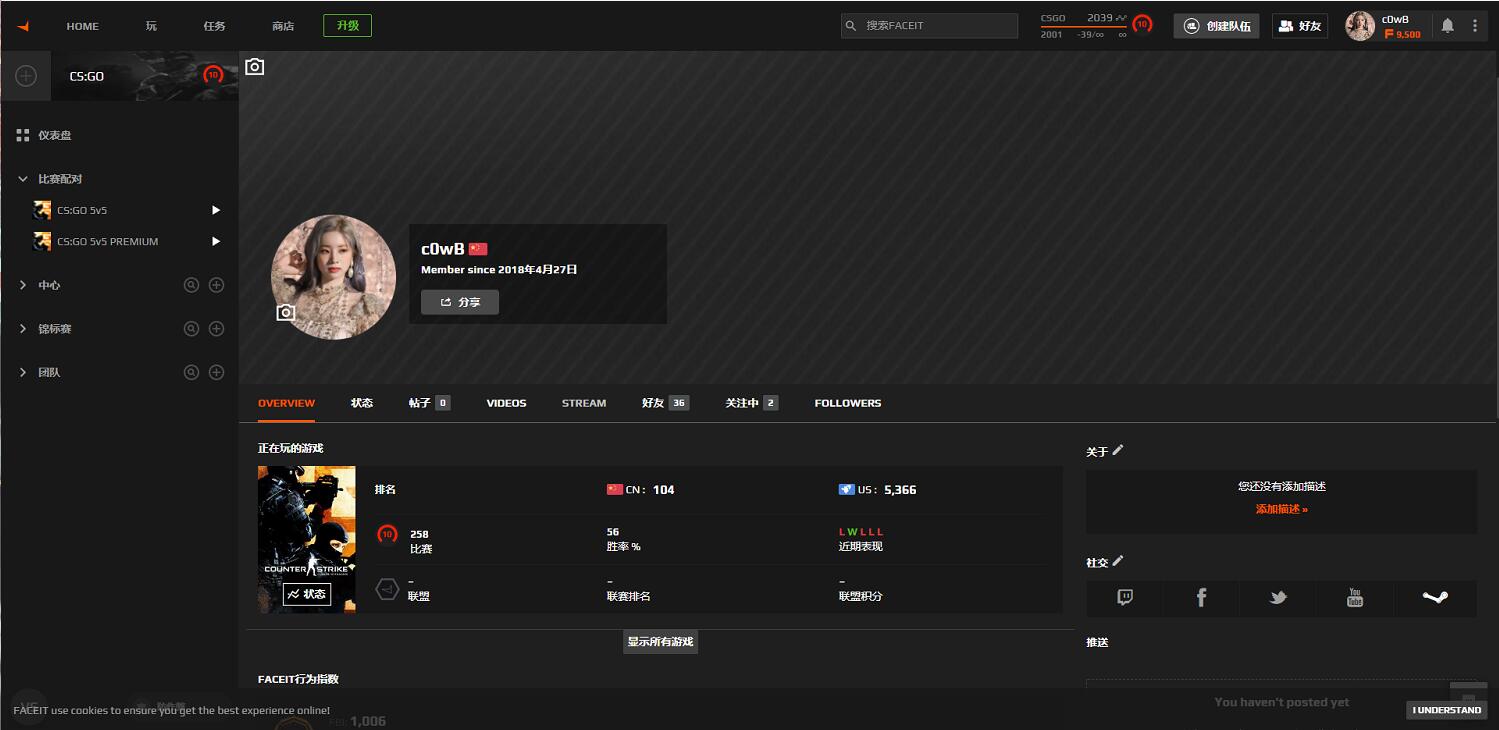Focus the 搜索FACEIT search field
The height and width of the screenshot is (730, 1499).
(929, 26)
